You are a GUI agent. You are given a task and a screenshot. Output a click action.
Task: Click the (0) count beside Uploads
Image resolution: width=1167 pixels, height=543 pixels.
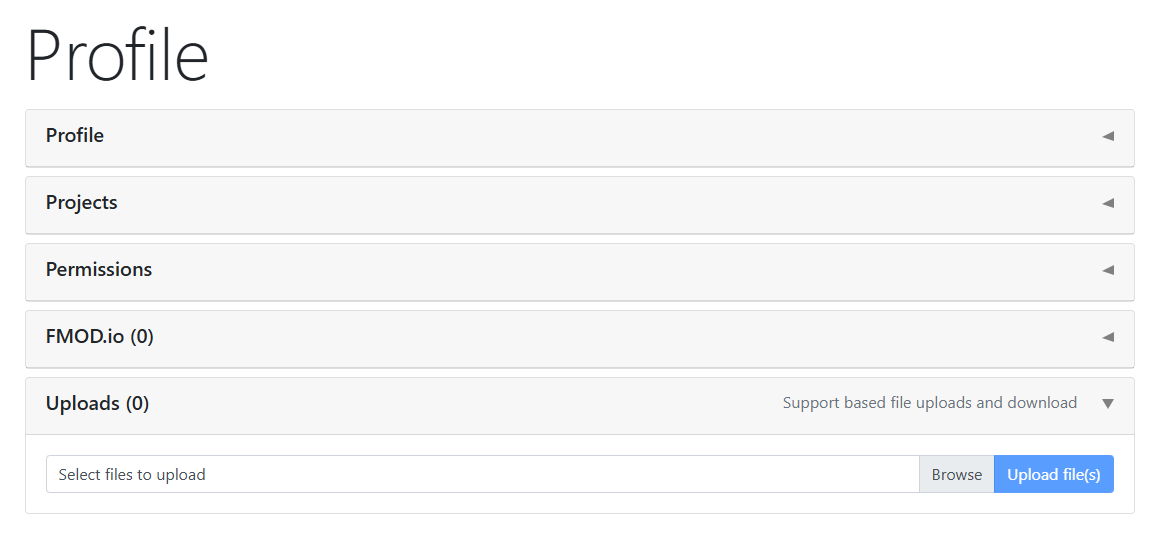click(137, 404)
